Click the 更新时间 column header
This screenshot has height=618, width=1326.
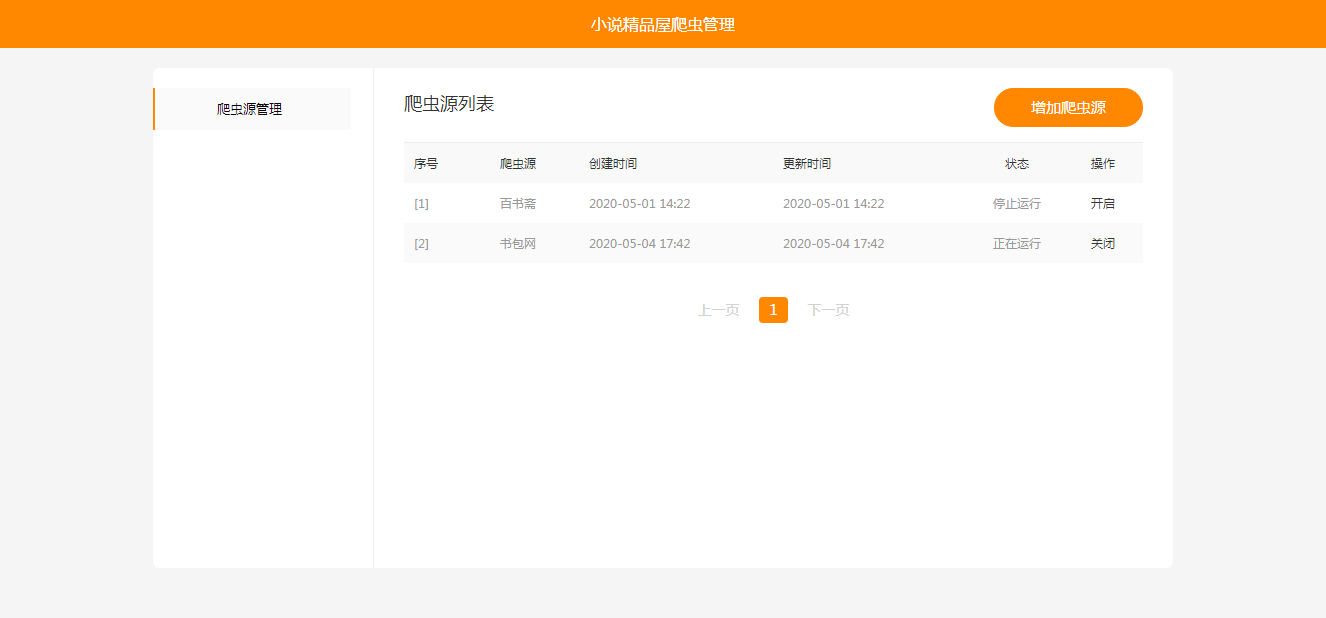807,164
